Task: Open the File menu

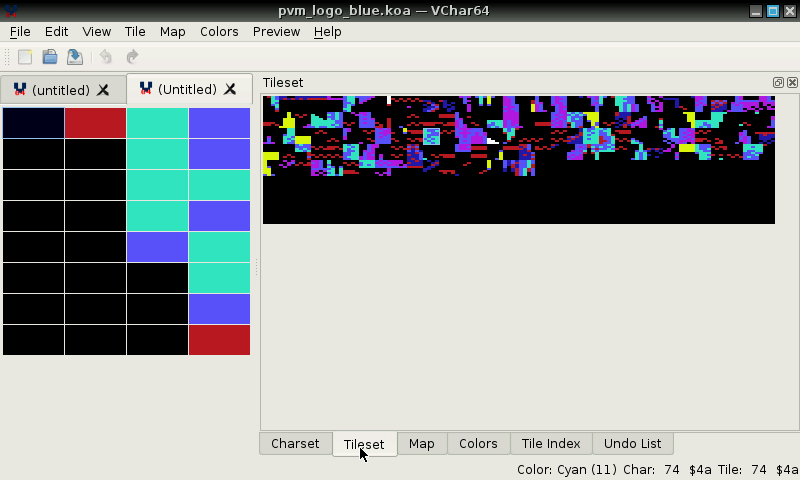Action: pos(20,32)
